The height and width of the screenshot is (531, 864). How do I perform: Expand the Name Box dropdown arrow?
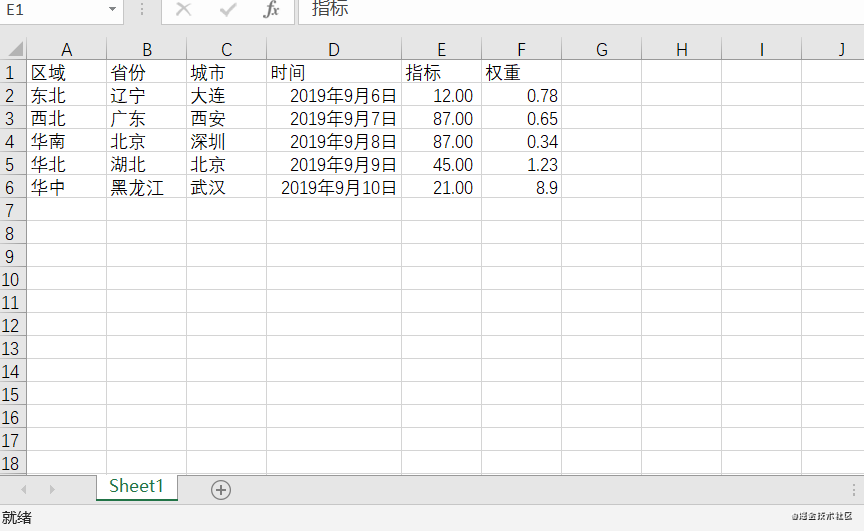point(112,9)
